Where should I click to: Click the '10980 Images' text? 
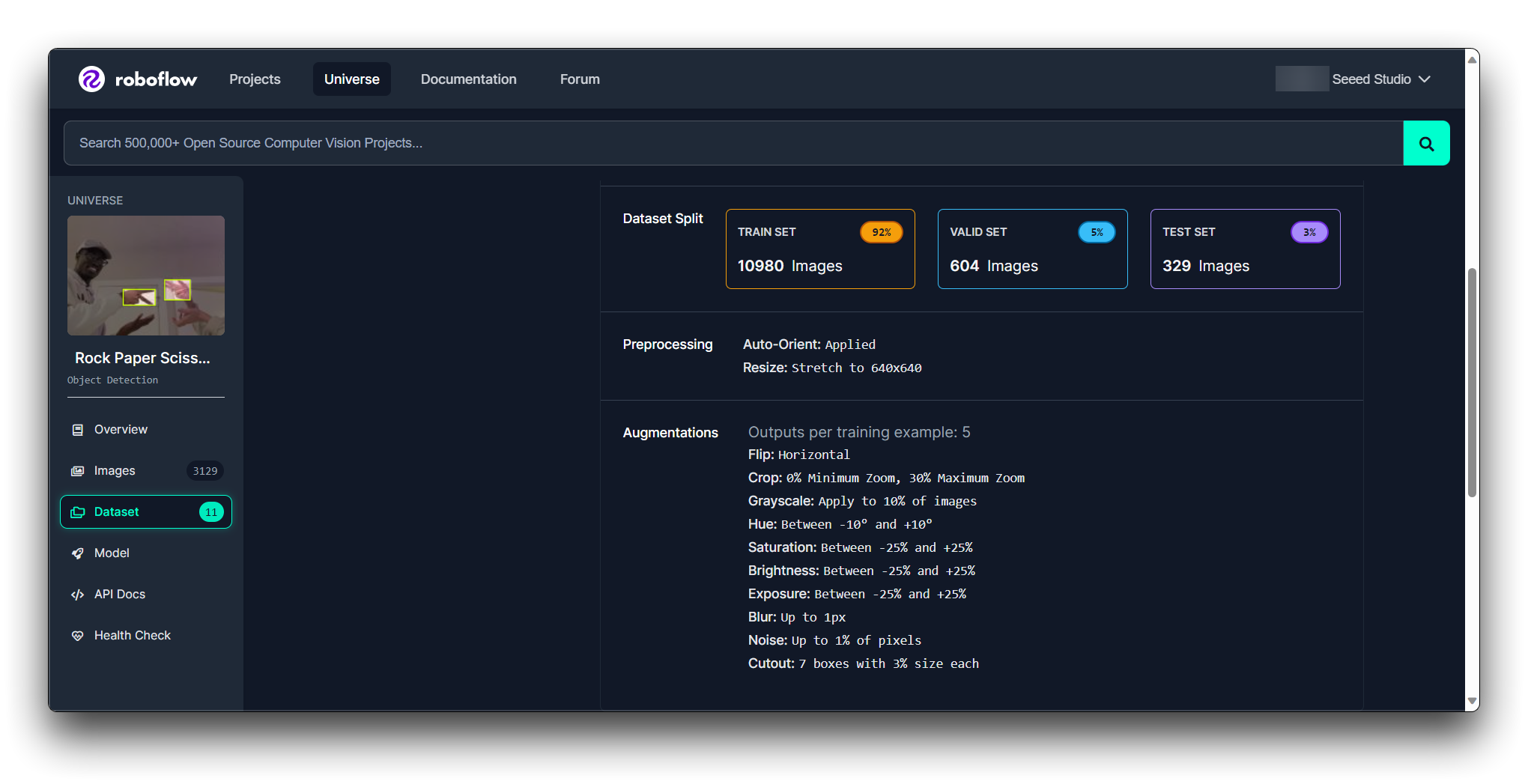789,266
